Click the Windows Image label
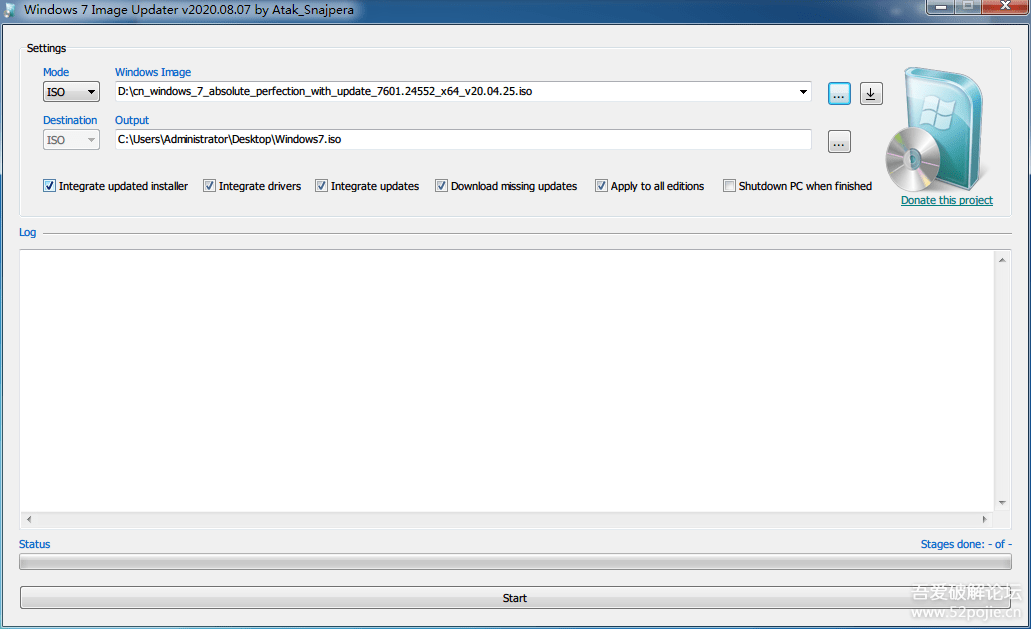The image size is (1031, 629). (153, 72)
